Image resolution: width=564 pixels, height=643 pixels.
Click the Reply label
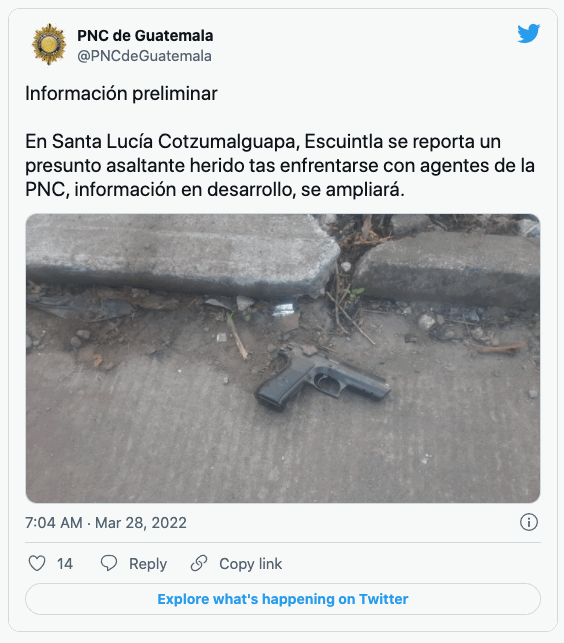[148, 564]
